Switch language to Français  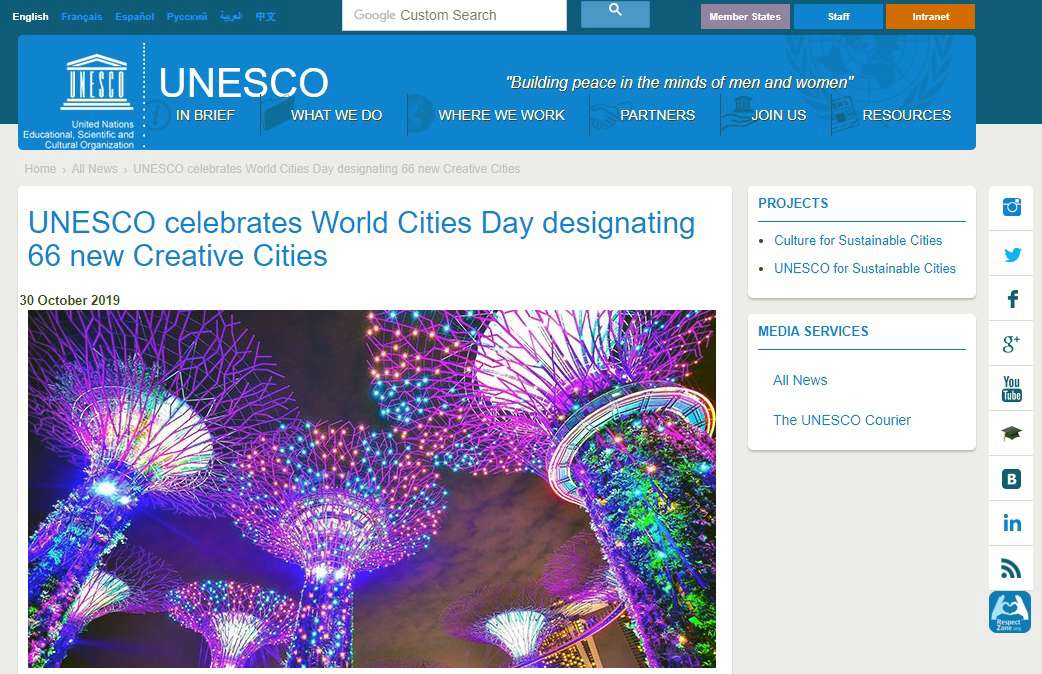(x=82, y=17)
